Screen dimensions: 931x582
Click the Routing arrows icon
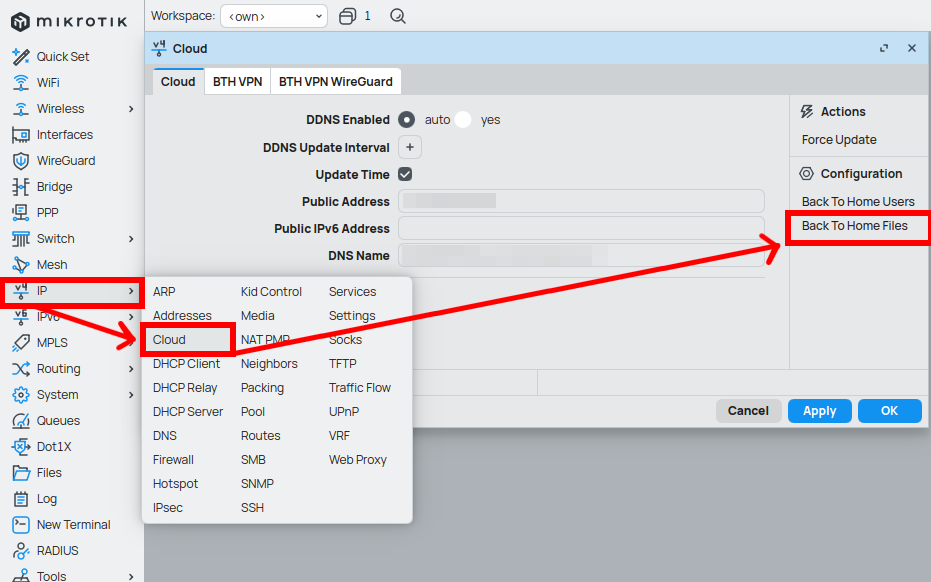click(x=21, y=369)
